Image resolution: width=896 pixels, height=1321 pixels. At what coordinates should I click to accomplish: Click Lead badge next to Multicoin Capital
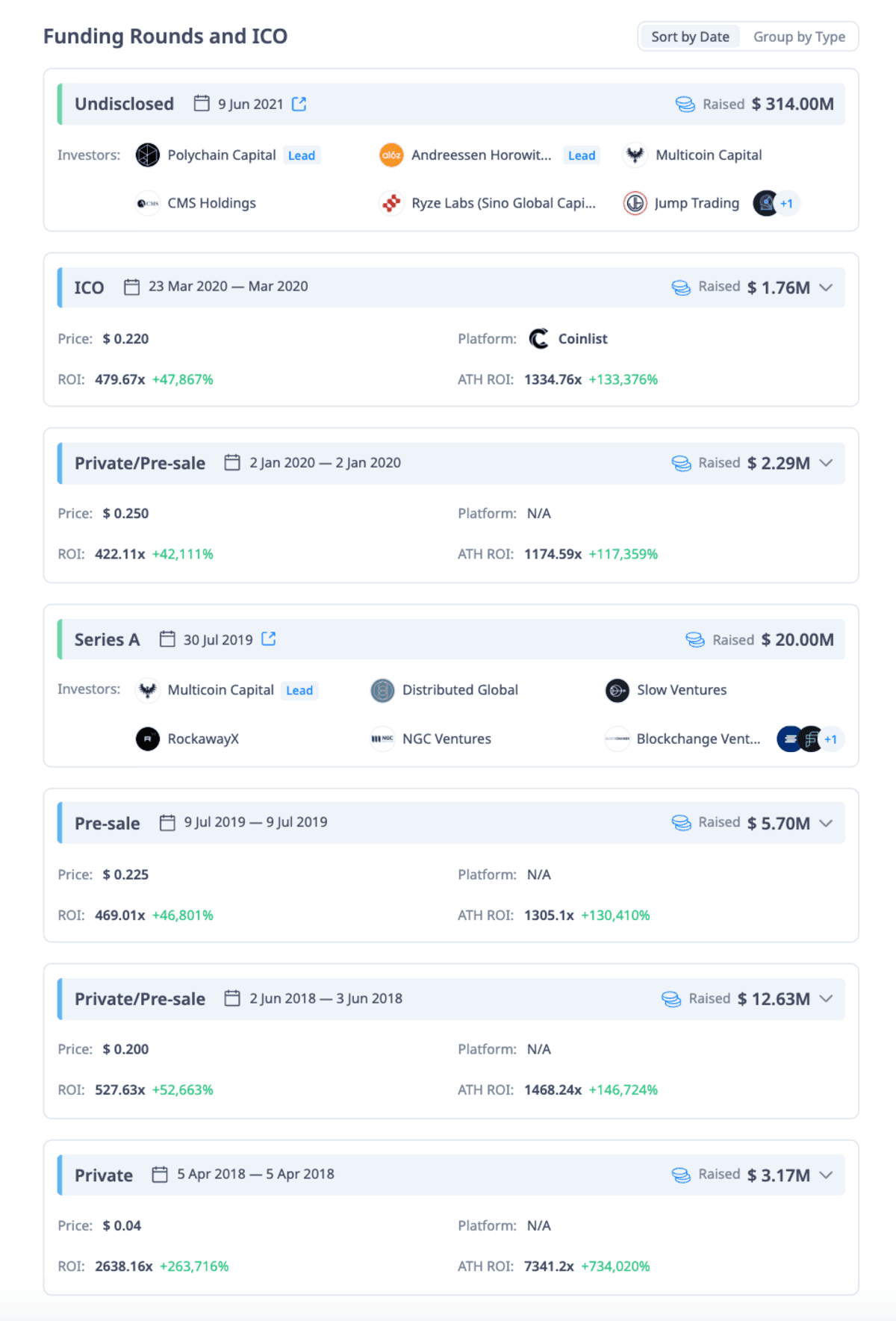click(299, 691)
